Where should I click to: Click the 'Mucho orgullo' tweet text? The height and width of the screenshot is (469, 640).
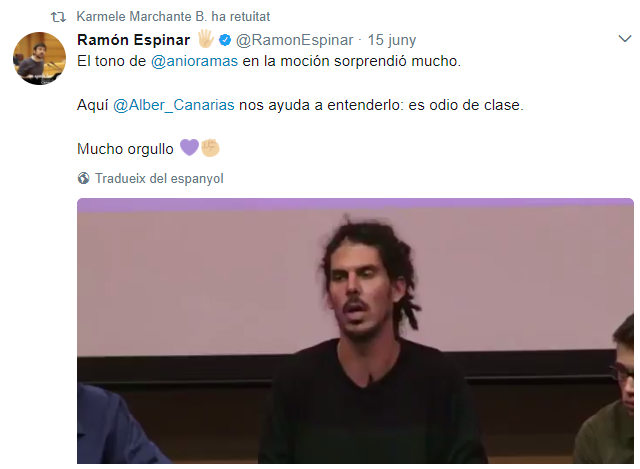coord(125,149)
